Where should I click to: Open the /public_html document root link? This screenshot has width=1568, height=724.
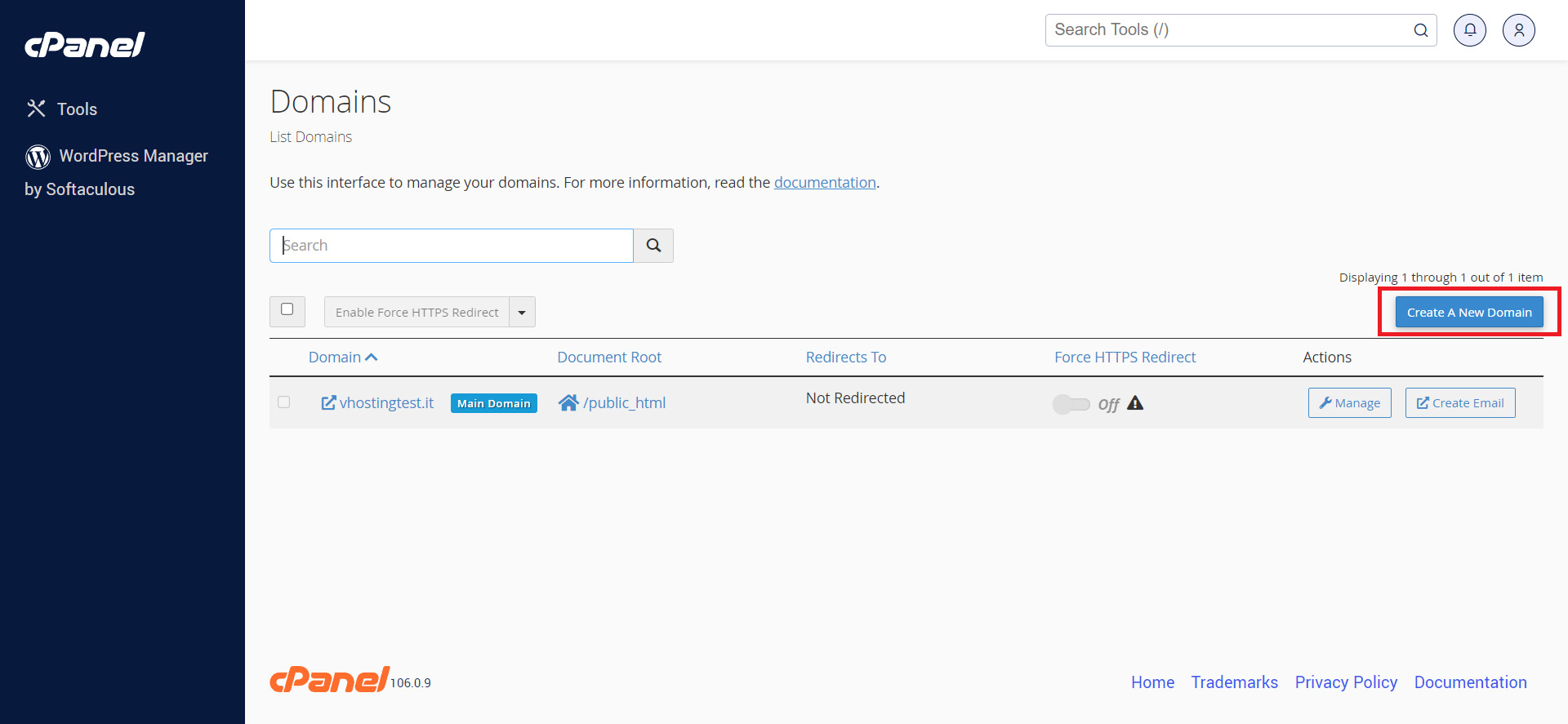point(625,402)
